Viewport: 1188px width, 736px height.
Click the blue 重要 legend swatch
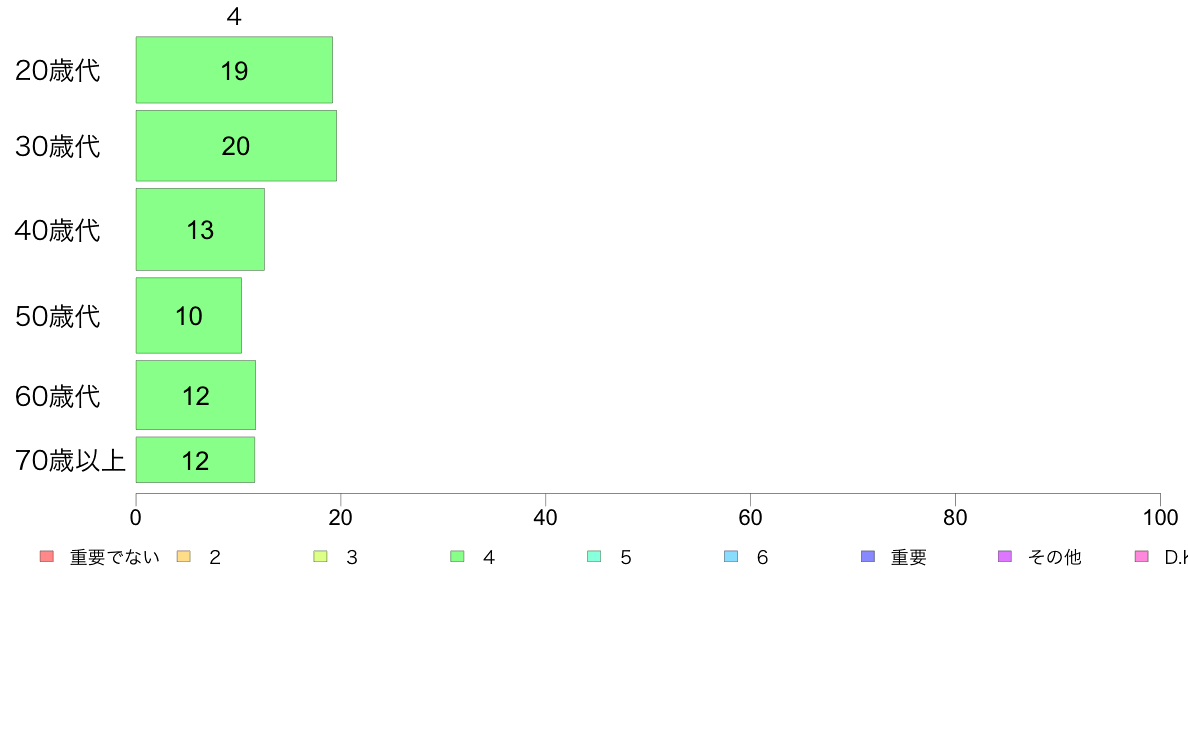point(868,556)
